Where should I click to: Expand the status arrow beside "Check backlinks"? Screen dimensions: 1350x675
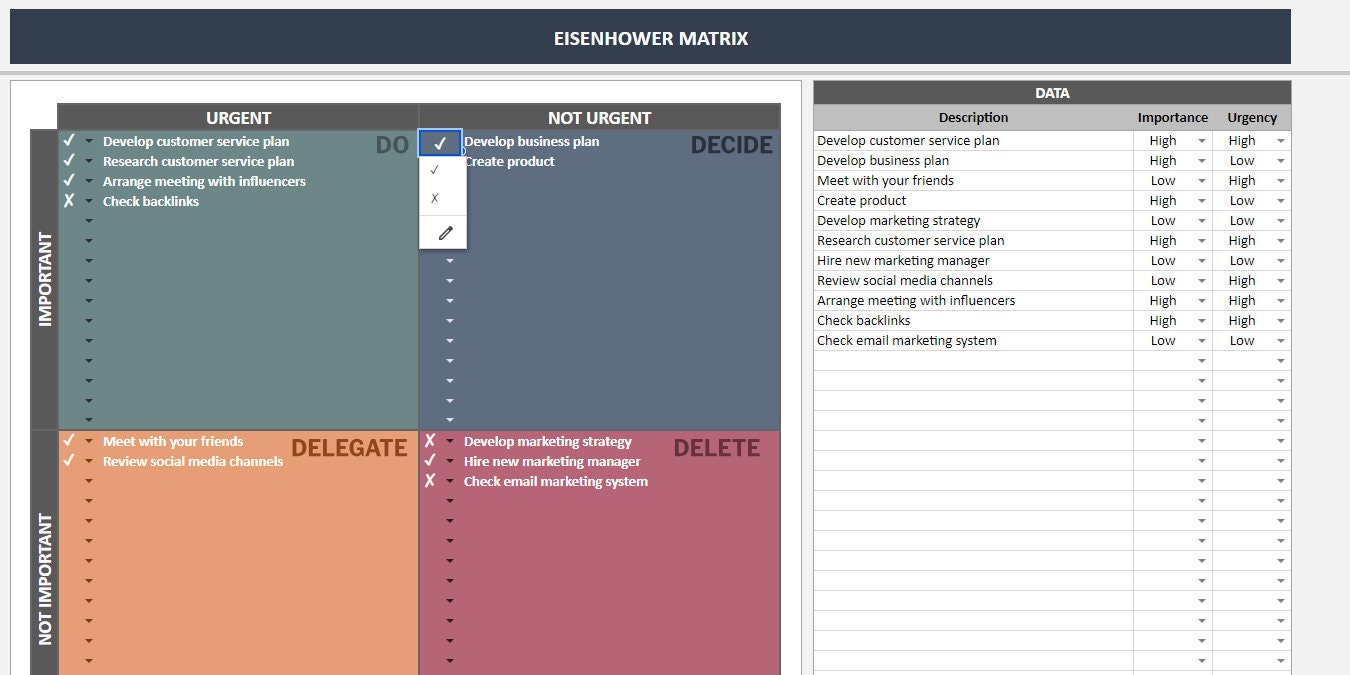pos(88,201)
